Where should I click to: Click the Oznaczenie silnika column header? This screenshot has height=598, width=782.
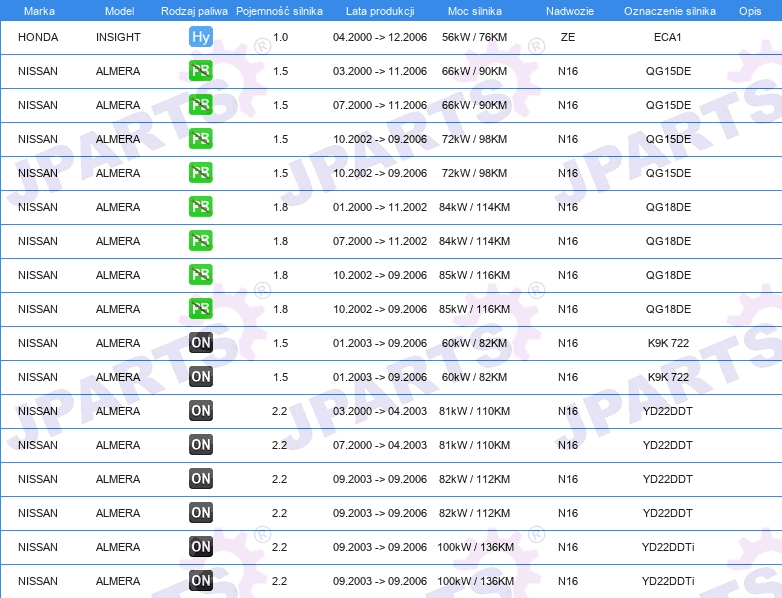coord(670,11)
